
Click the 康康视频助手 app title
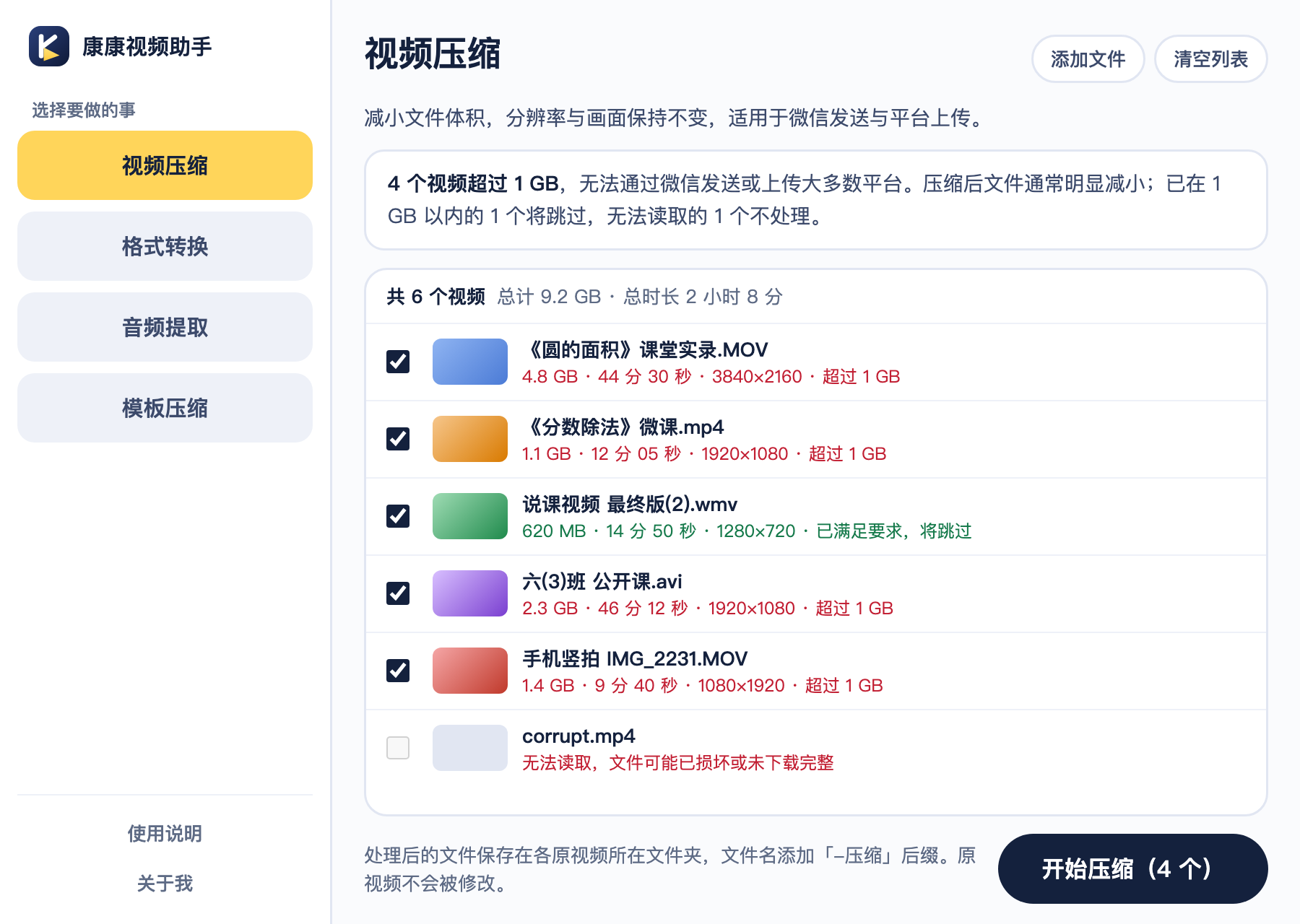point(147,47)
